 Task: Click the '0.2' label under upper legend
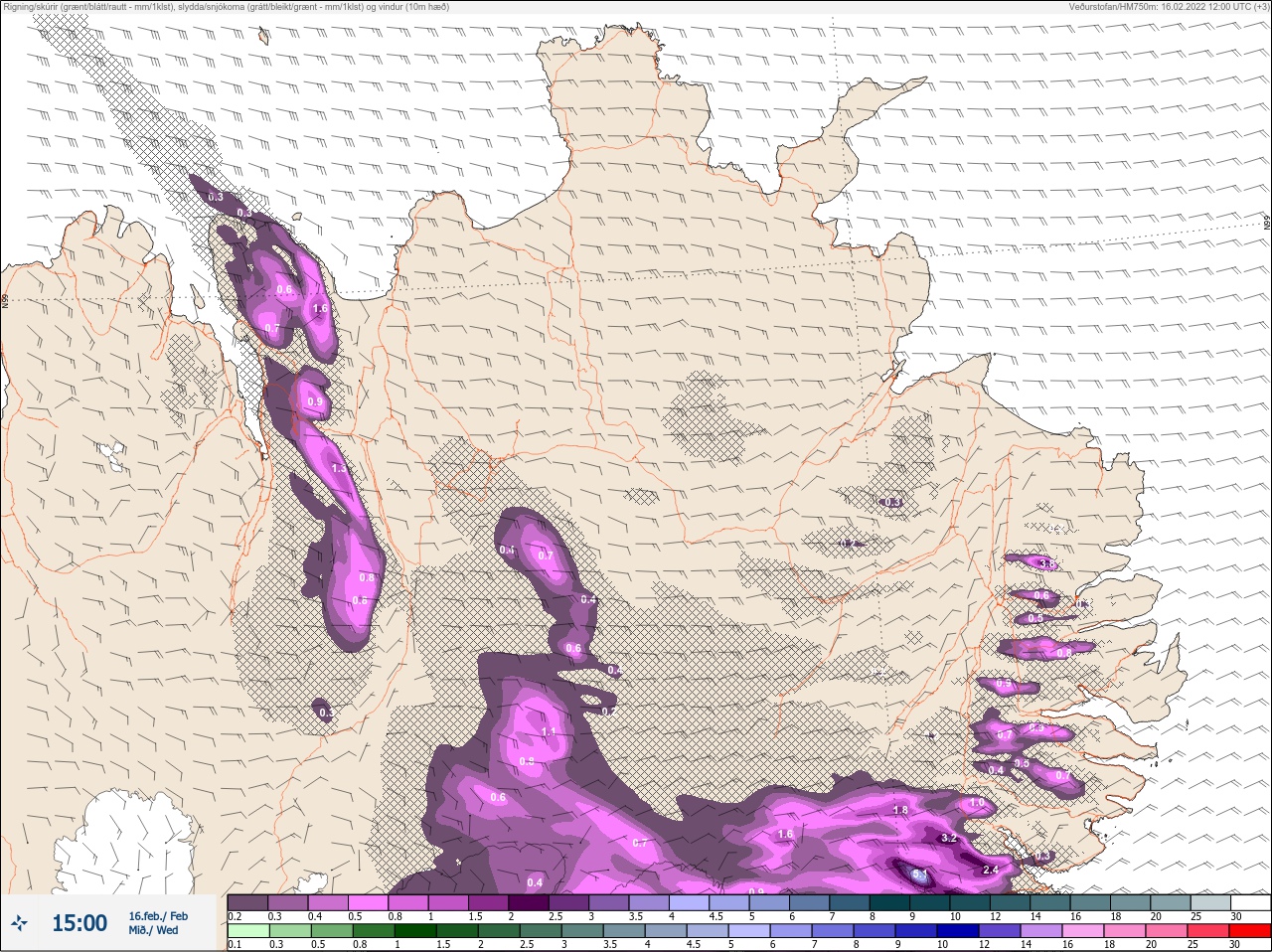235,916
